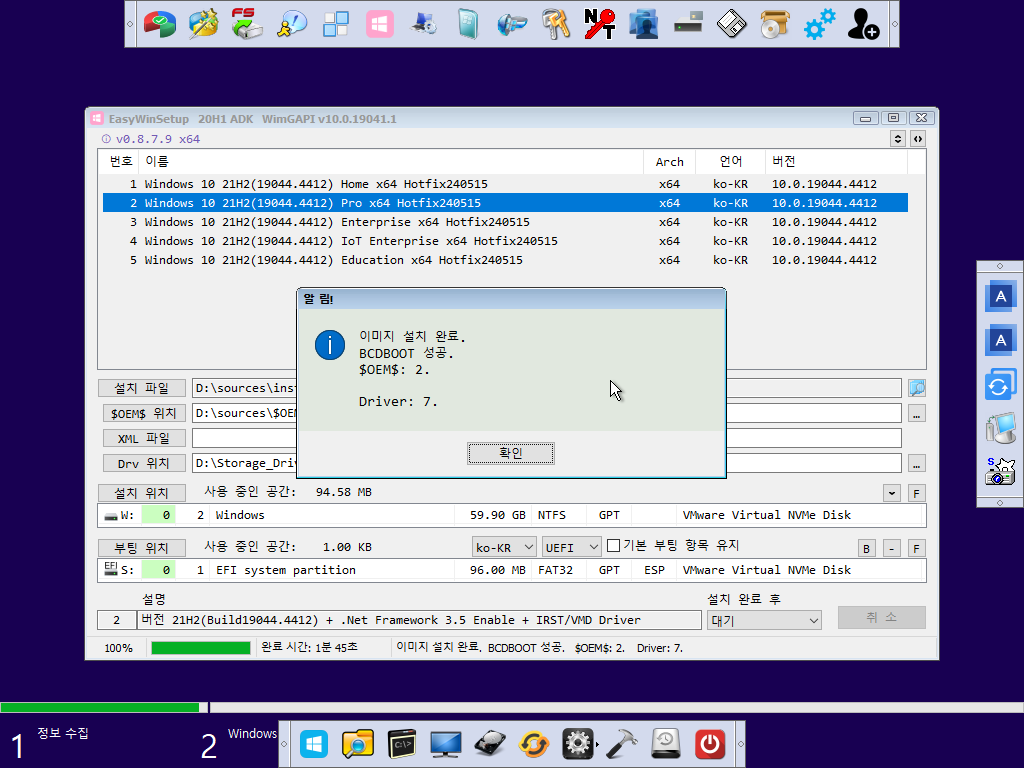Launch the folder search file explorer icon
Viewport: 1024px width, 768px height.
[358, 744]
